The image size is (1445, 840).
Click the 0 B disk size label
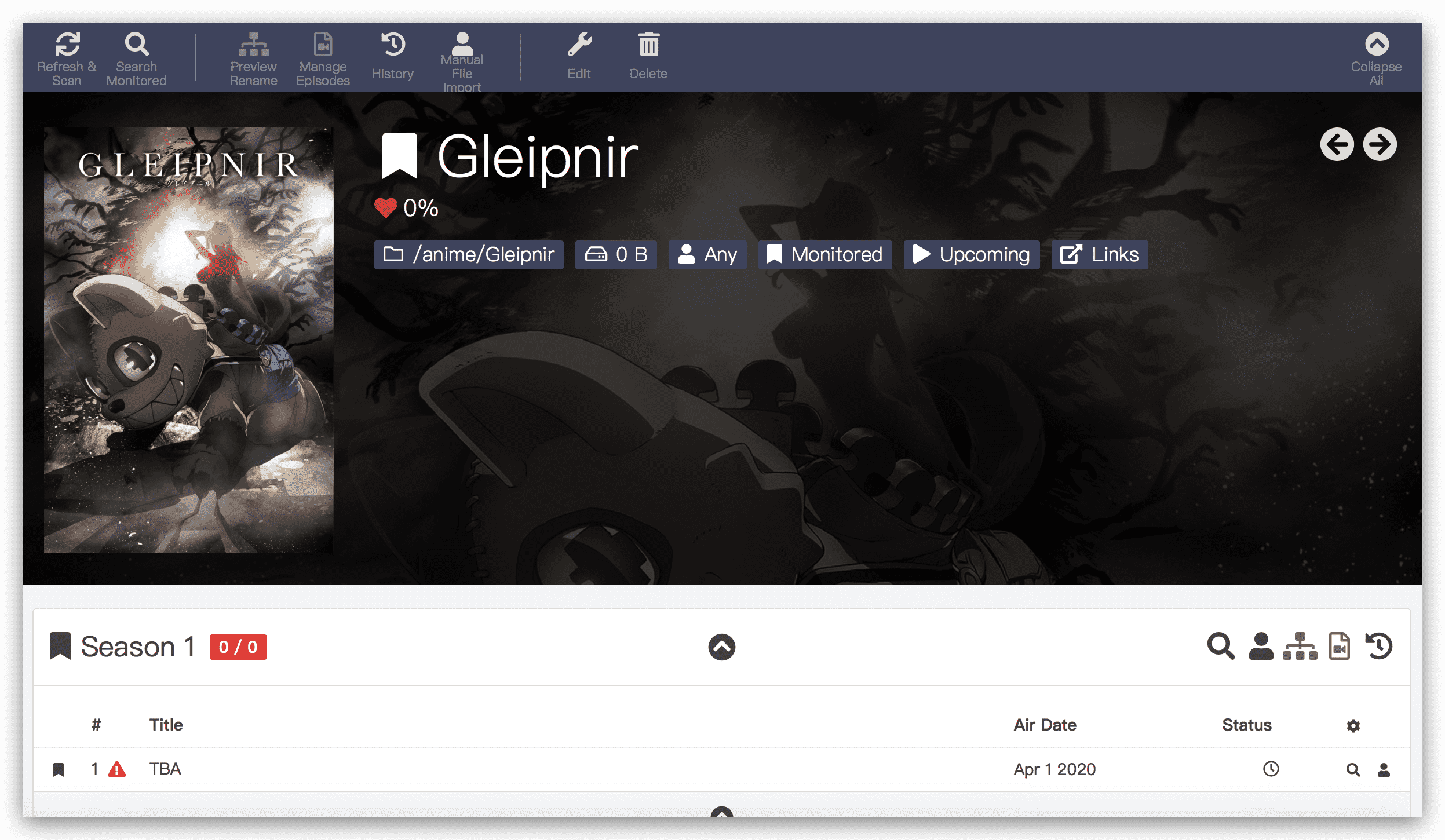[x=616, y=254]
